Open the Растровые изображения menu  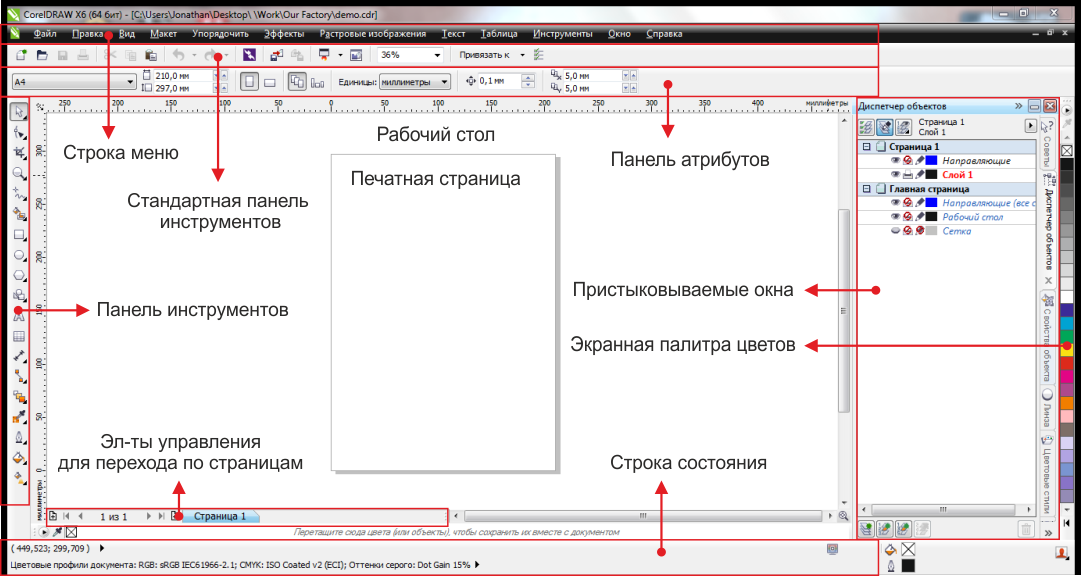point(373,33)
